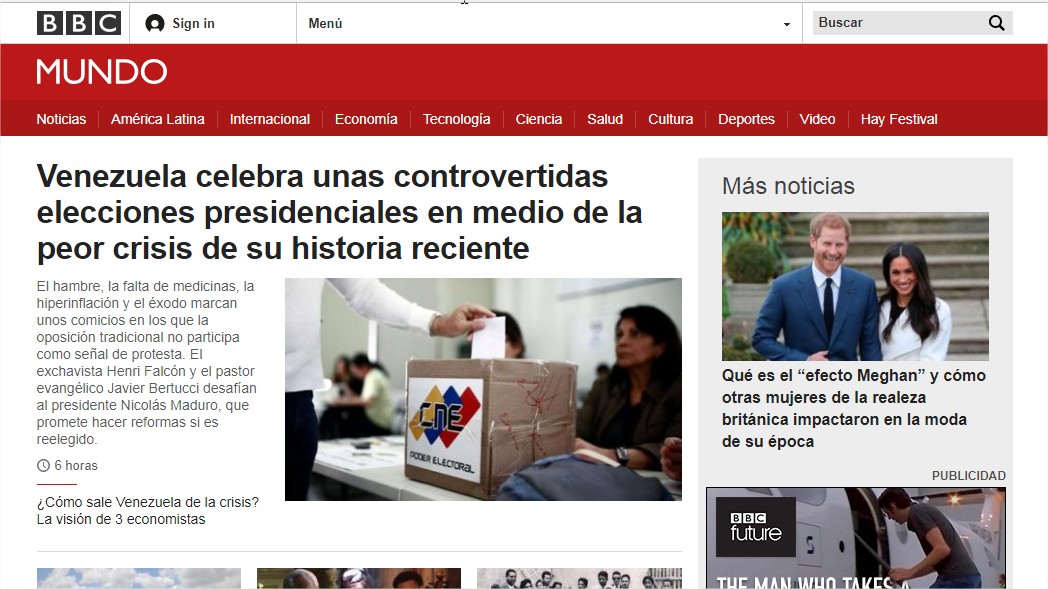1048x589 pixels.
Task: Click the Más noticias heading
Action: click(788, 186)
